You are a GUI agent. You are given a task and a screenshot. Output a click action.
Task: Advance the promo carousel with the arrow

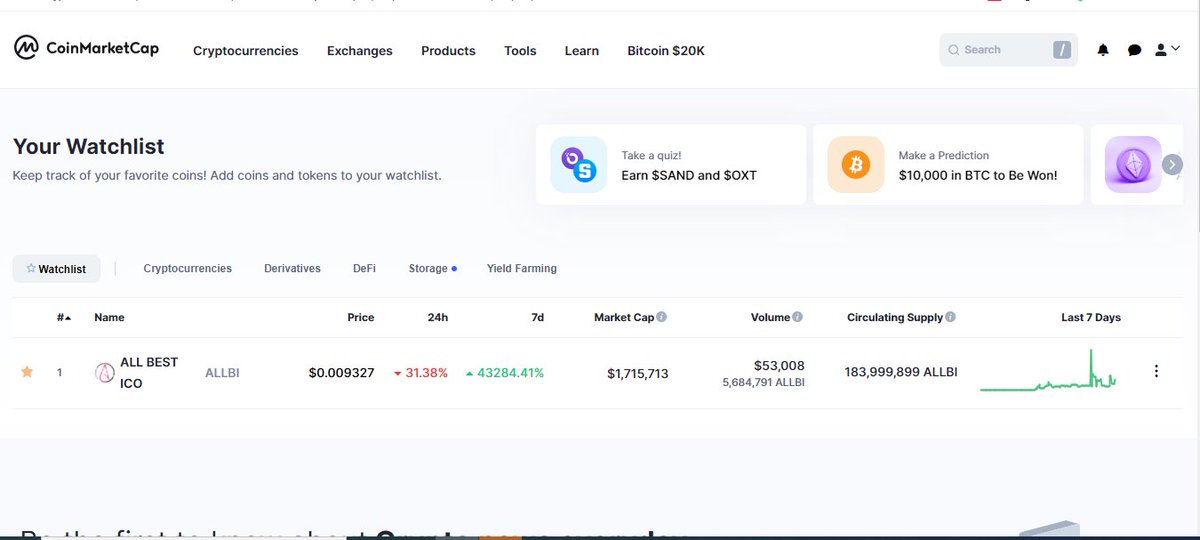coord(1173,165)
